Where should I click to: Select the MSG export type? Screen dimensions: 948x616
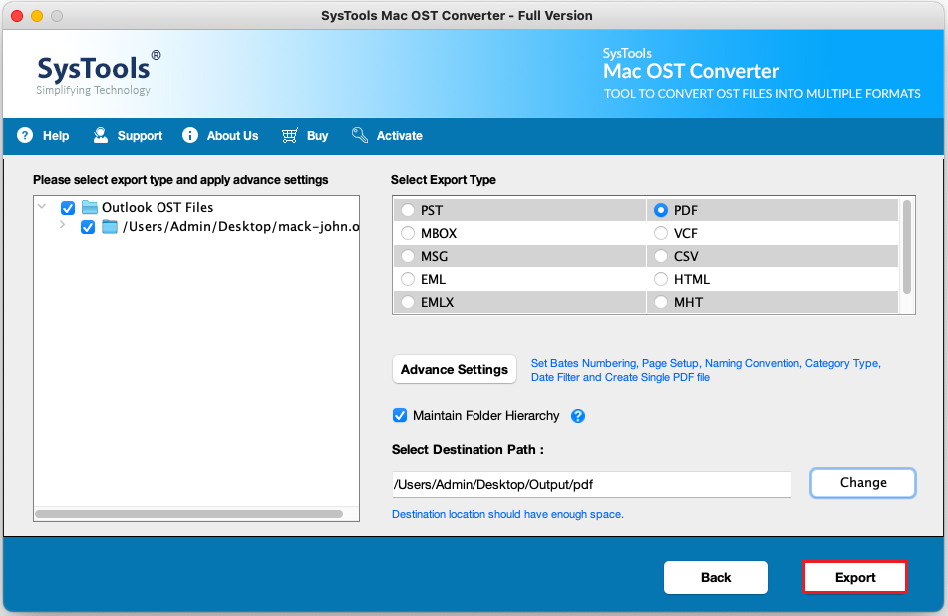click(408, 256)
